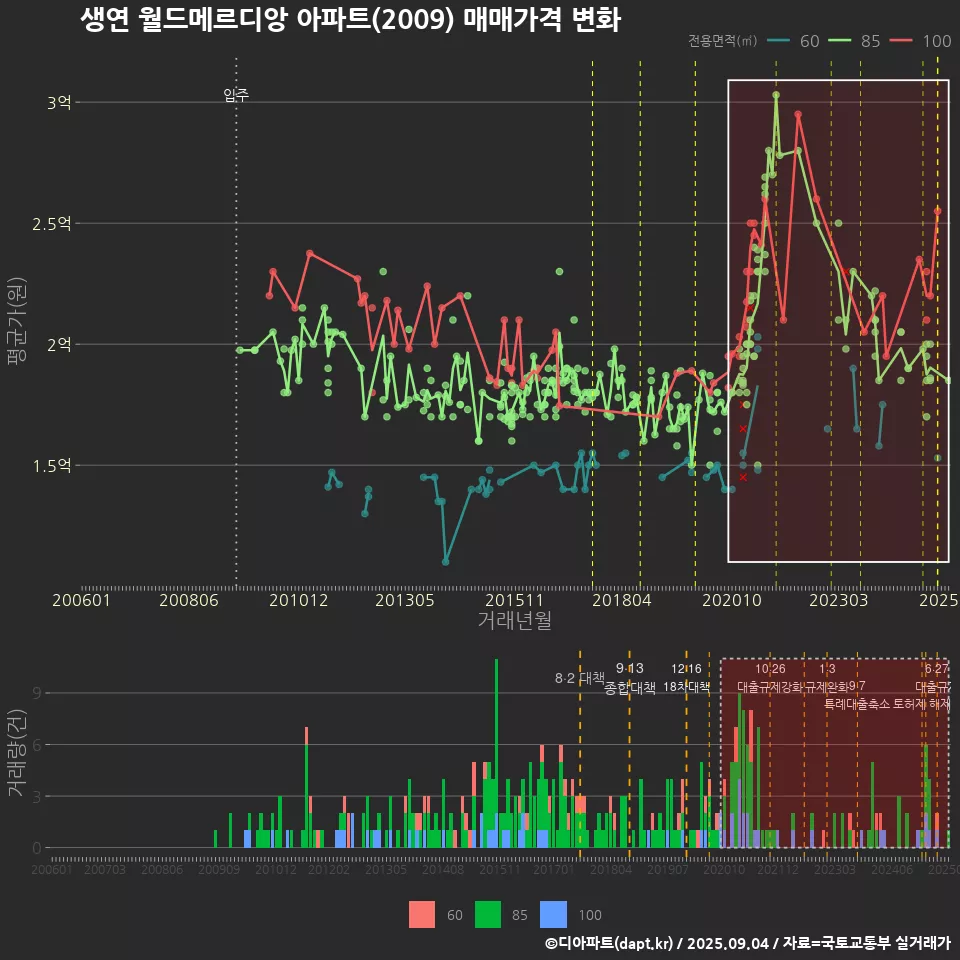Click the salmon 60 swatch in bottom legend
The width and height of the screenshot is (960, 960).
click(422, 914)
